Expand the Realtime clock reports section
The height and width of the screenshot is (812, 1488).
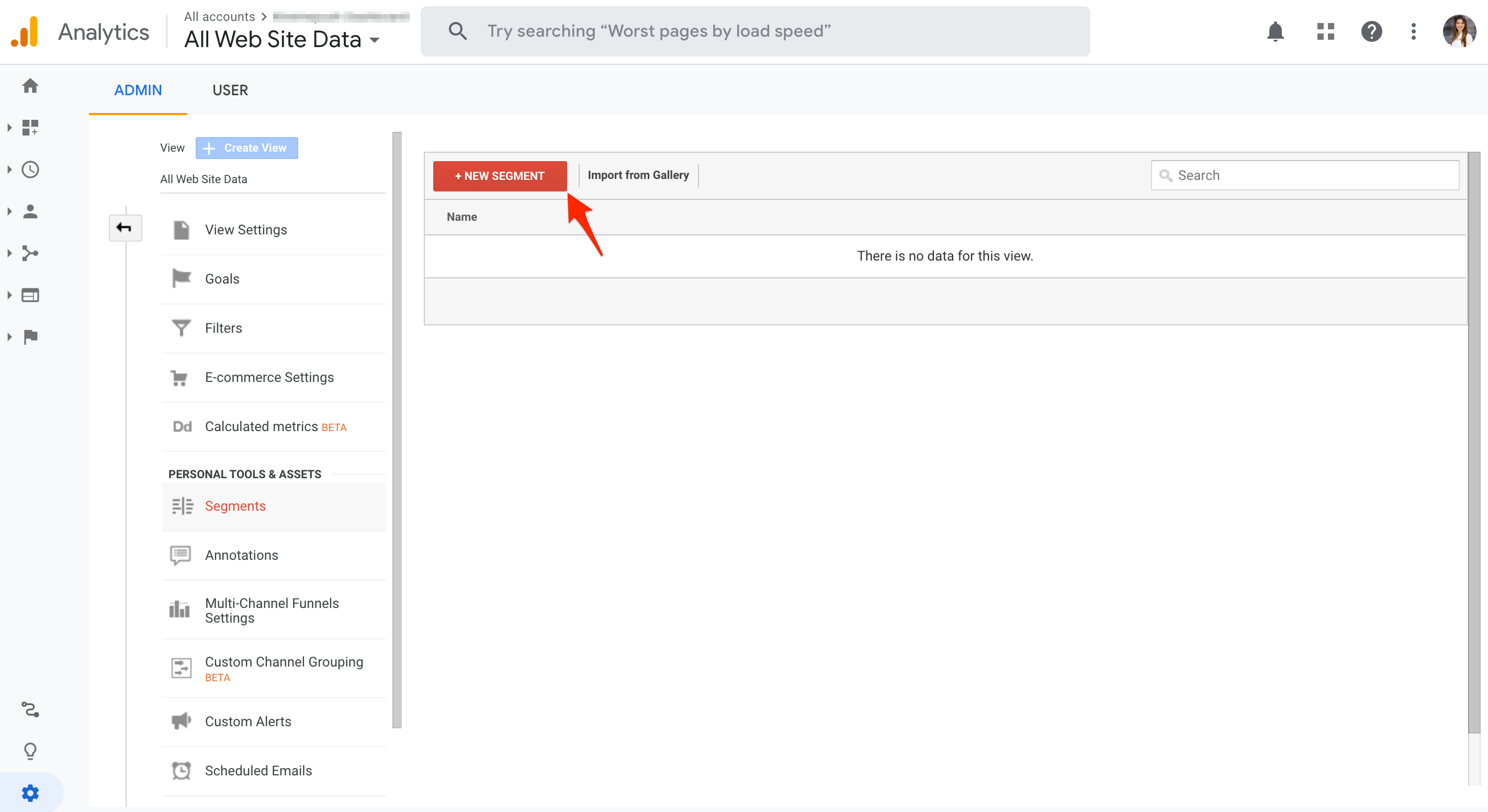coord(30,169)
